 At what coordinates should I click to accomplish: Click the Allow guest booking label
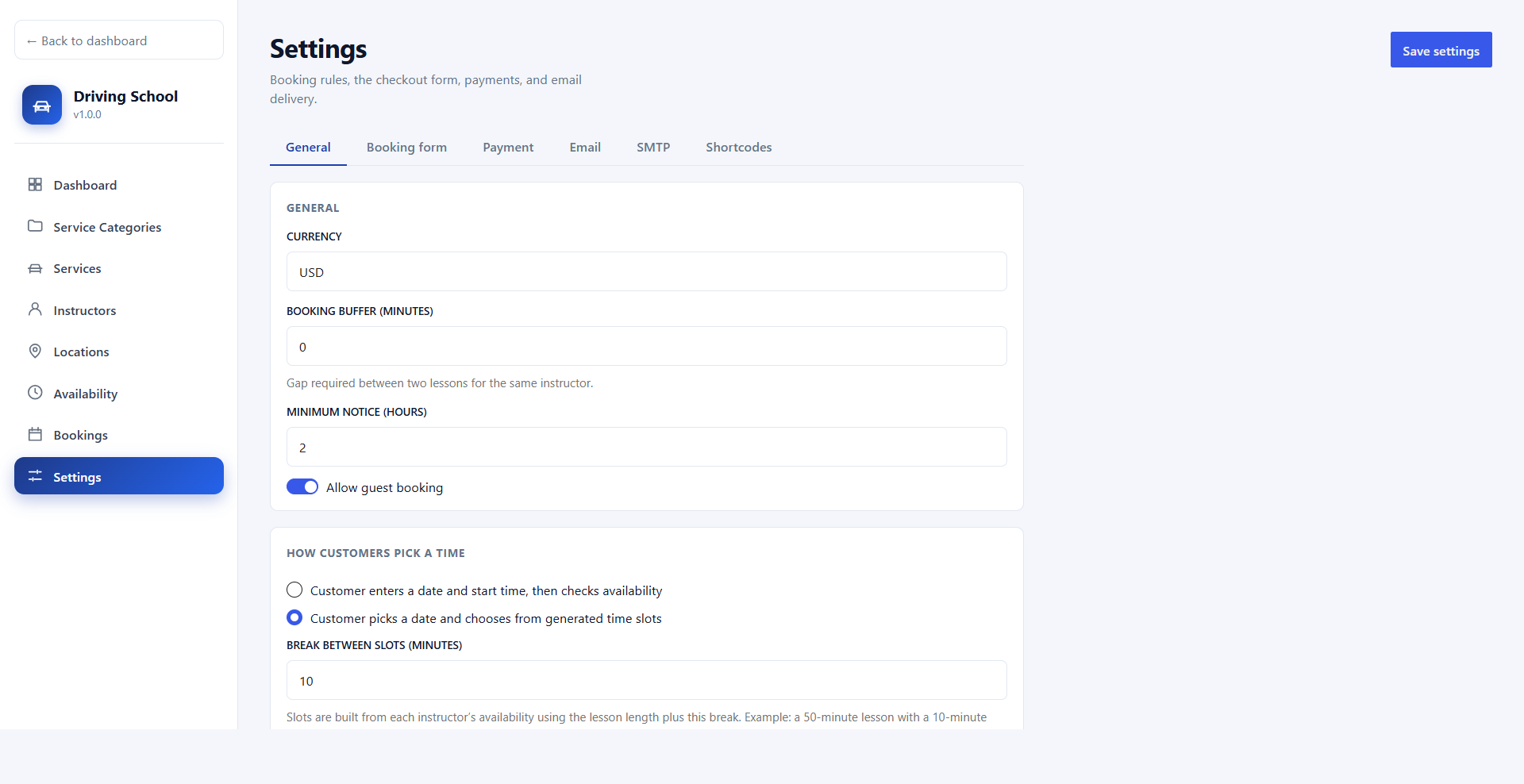(x=384, y=487)
